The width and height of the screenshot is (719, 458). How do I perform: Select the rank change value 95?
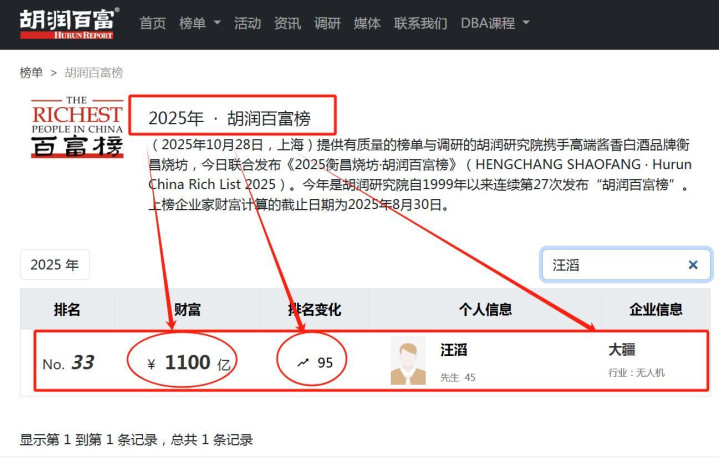[325, 363]
